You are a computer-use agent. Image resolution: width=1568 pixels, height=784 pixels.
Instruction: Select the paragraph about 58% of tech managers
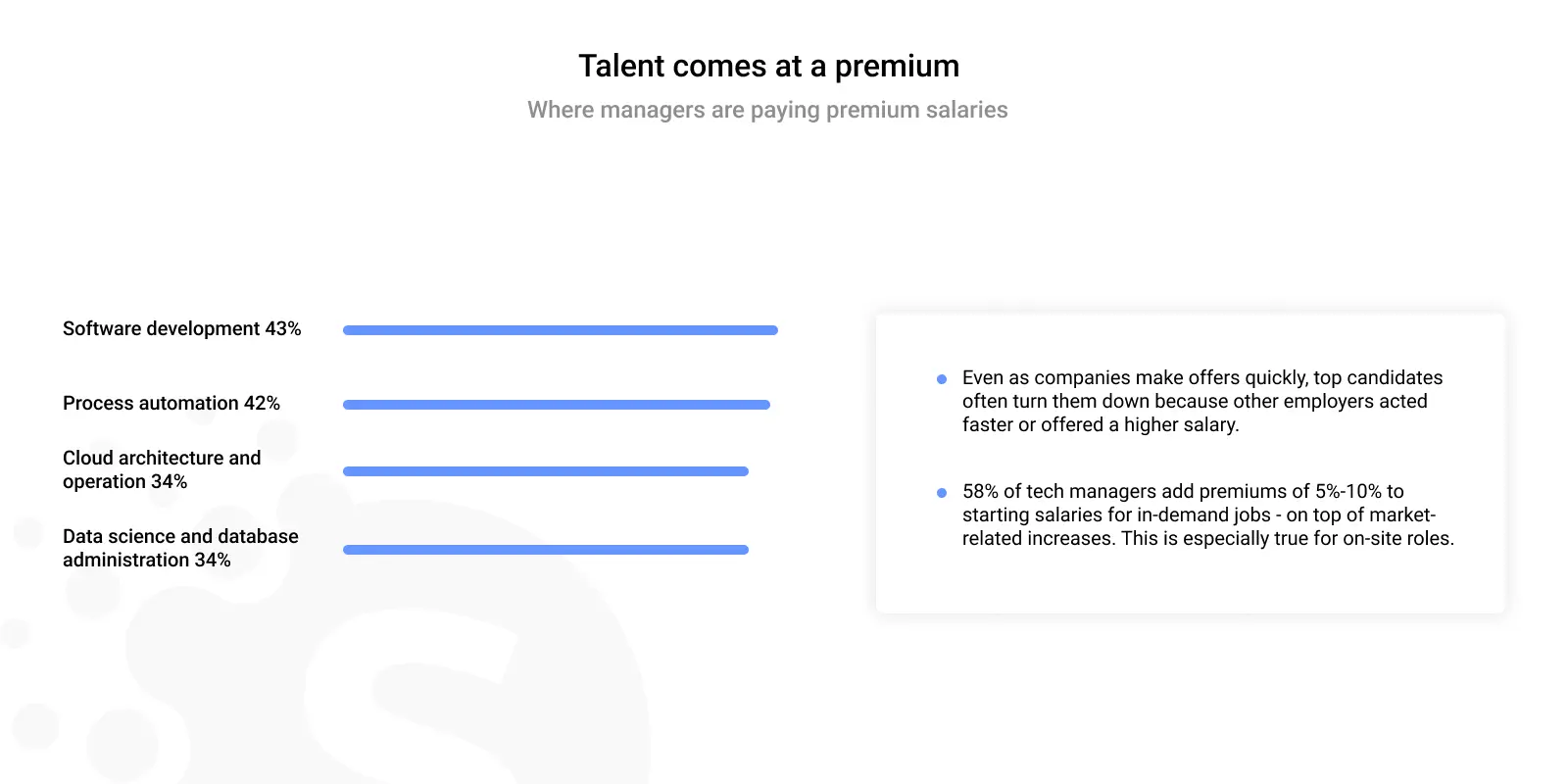click(1208, 514)
